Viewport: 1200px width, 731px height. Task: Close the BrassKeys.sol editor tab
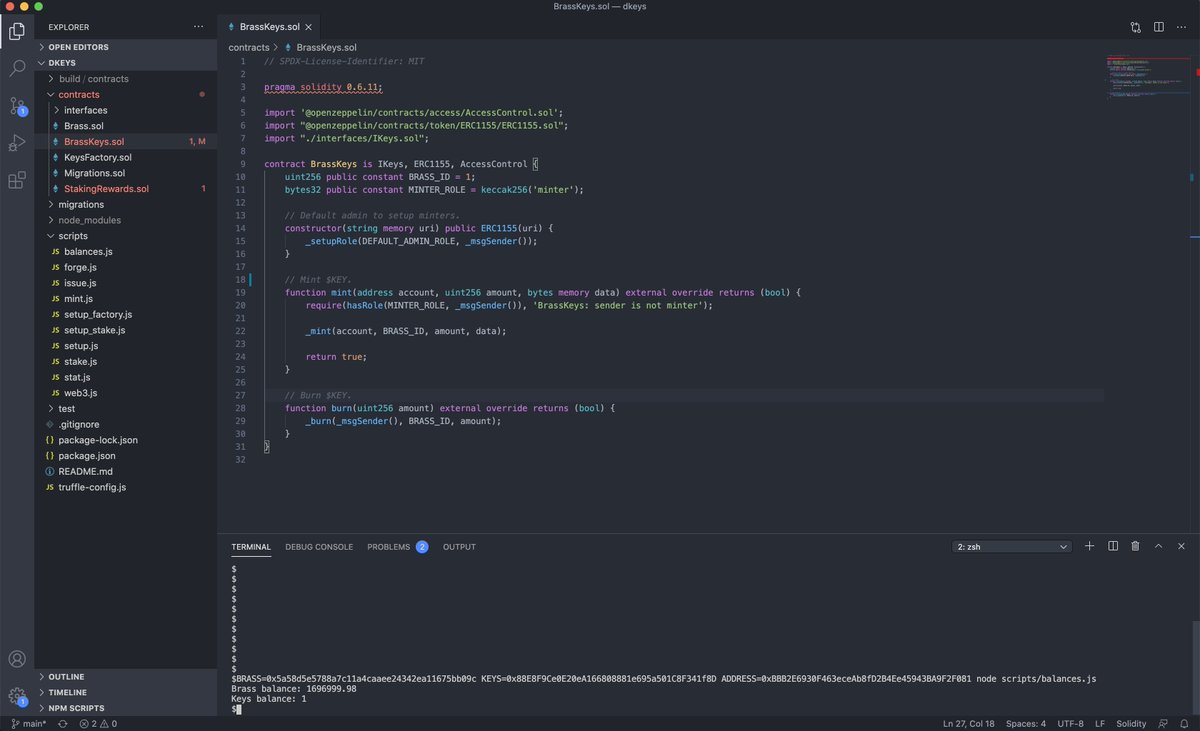[x=309, y=27]
